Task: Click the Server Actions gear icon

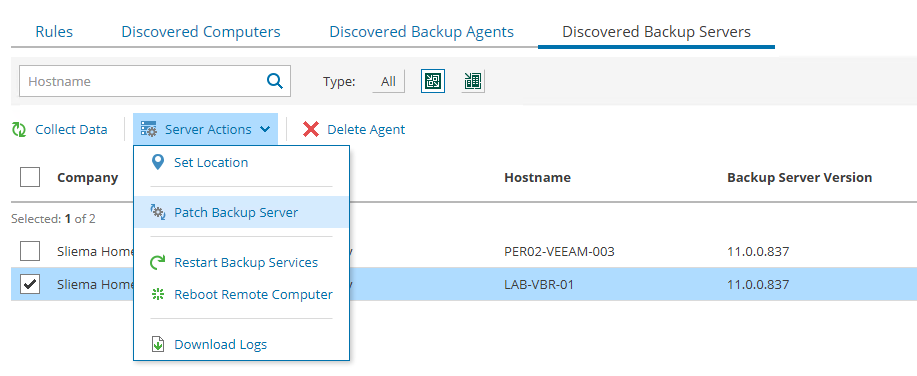Action: coord(149,130)
